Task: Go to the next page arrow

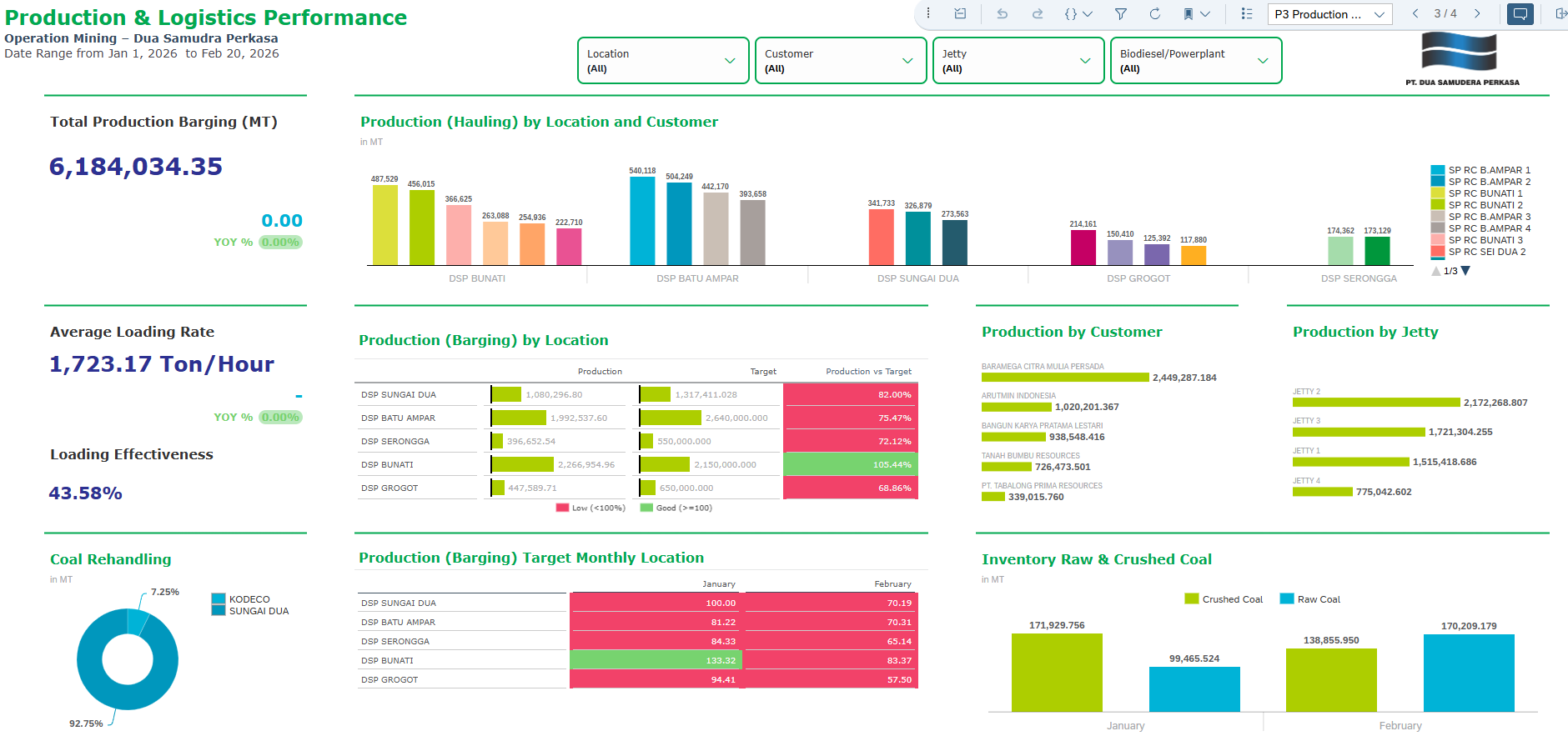Action: coord(1477,13)
